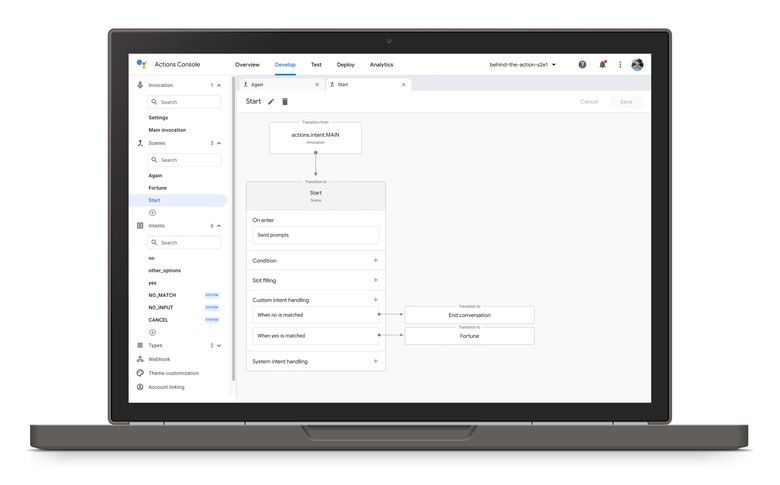Open the Analytics tab
Image resolution: width=780 pixels, height=485 pixels.
pos(381,65)
